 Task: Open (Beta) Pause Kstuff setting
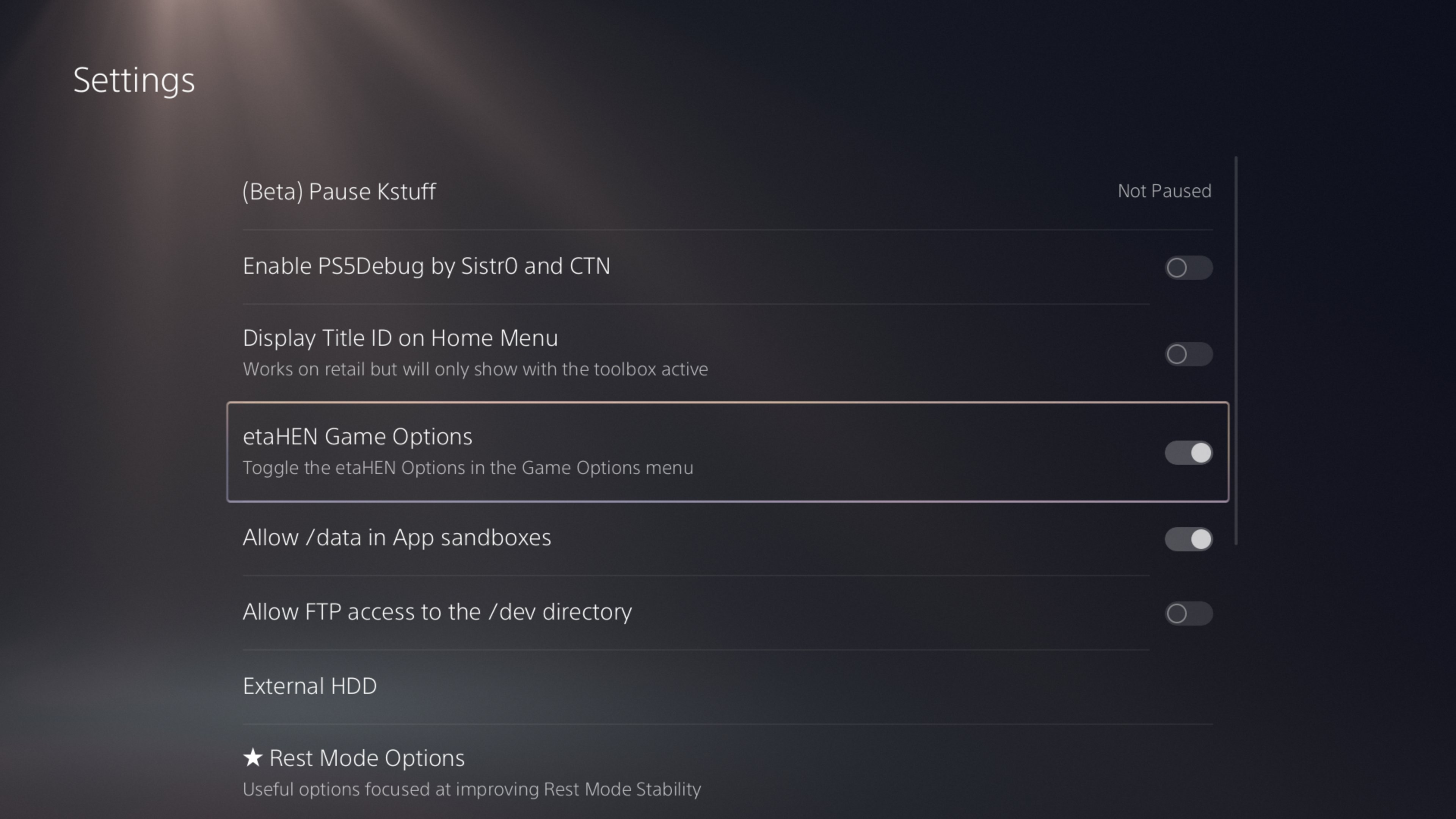click(x=339, y=191)
